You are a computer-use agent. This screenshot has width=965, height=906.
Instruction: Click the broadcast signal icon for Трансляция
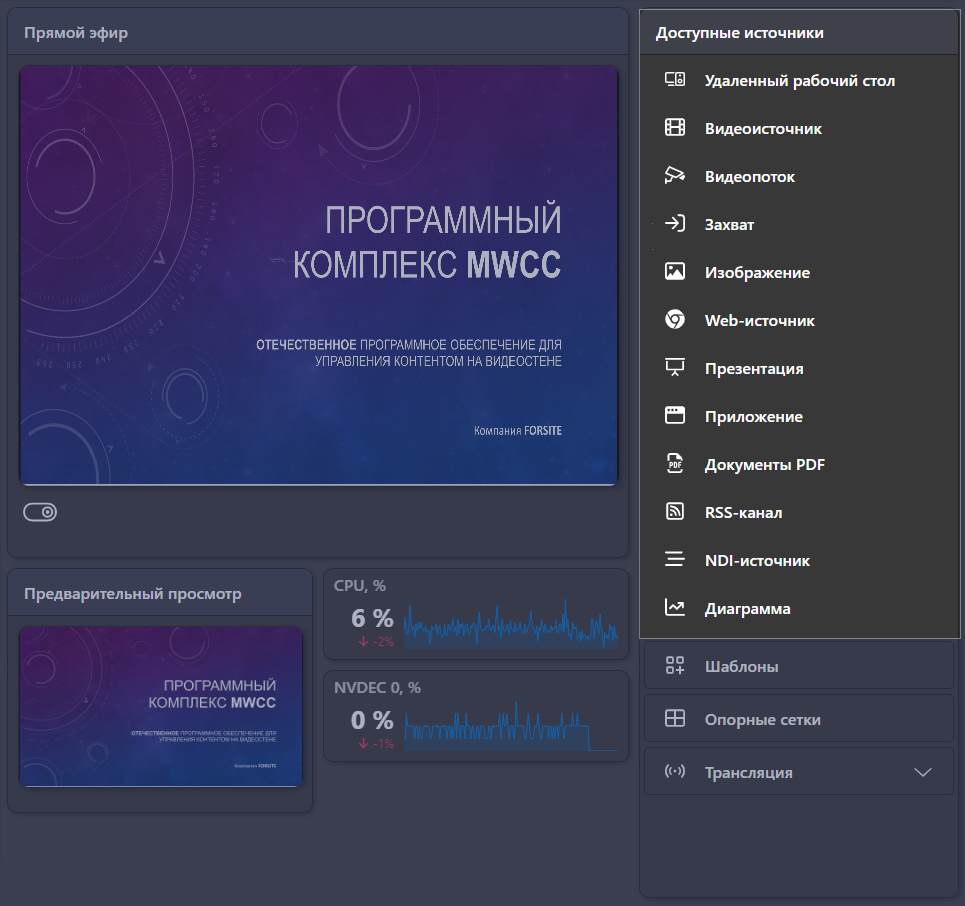[x=675, y=771]
